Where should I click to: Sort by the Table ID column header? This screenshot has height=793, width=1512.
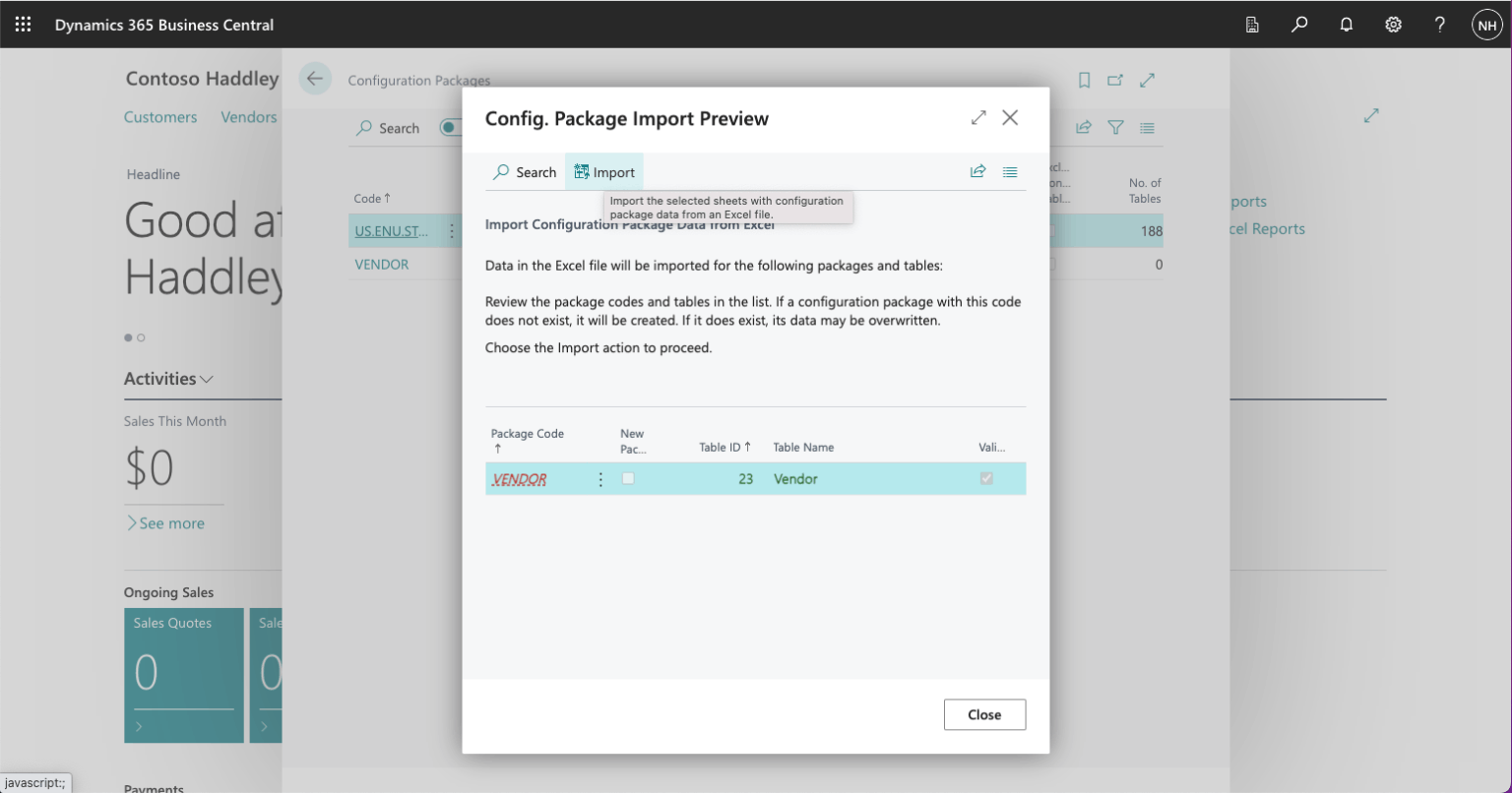point(724,447)
